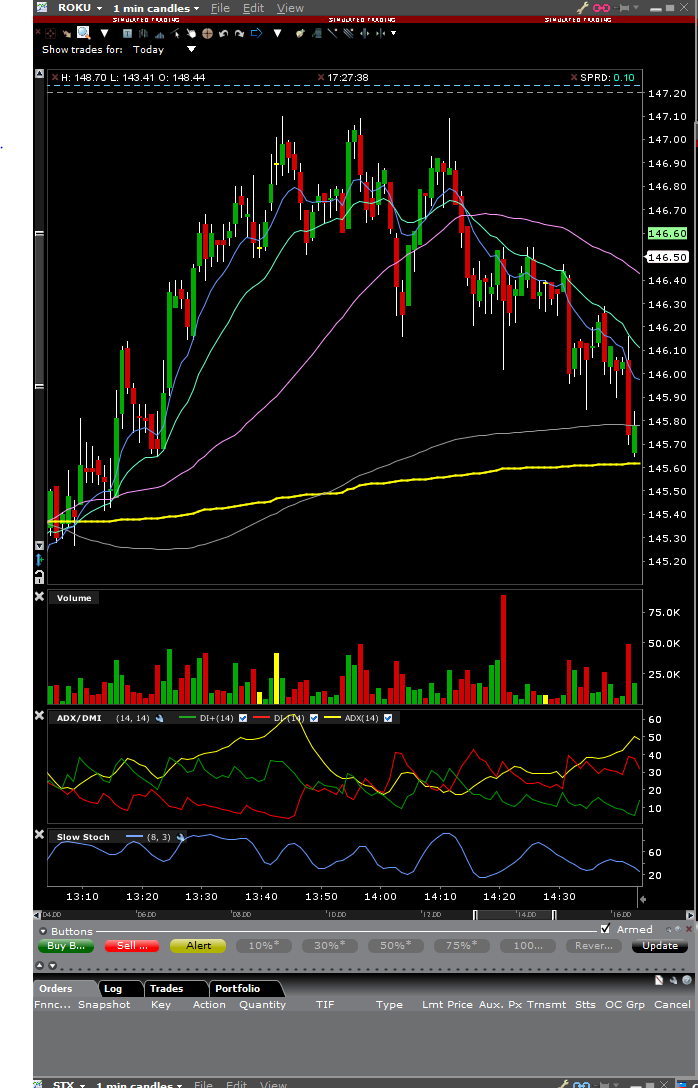Toggle the DI+(14) line checkbox
The height and width of the screenshot is (1088, 698).
pyautogui.click(x=243, y=718)
